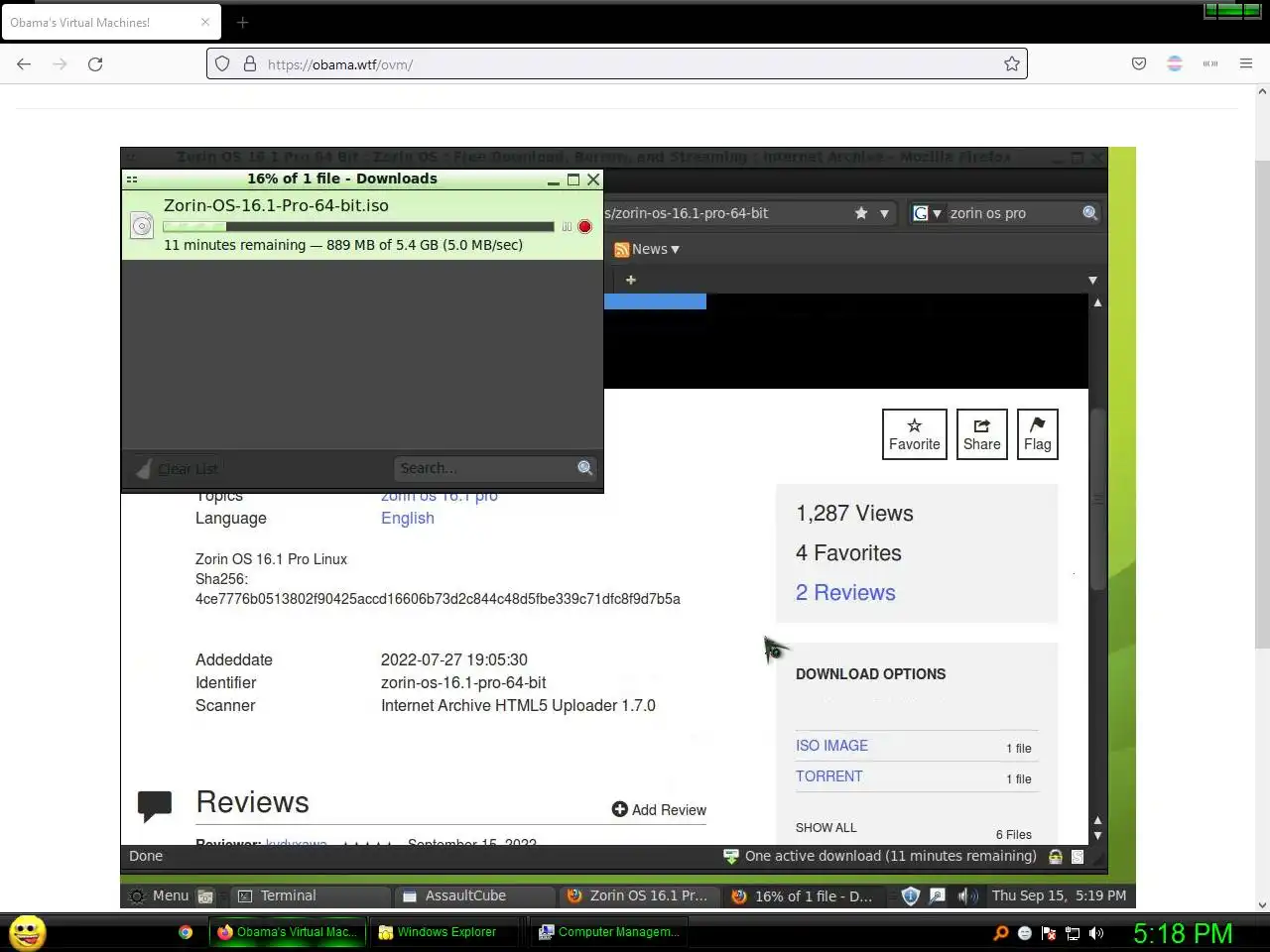Viewport: 1270px width, 952px height.
Task: Click the 2022-07-27 19:05:30 date
Action: click(x=454, y=659)
